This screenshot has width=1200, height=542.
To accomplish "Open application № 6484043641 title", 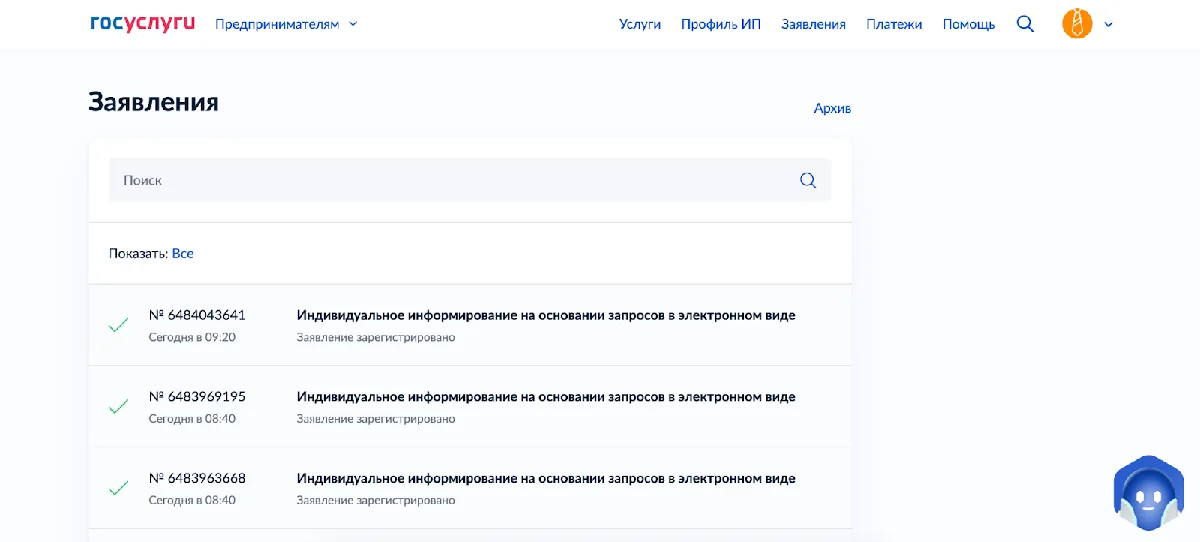I will (x=546, y=315).
